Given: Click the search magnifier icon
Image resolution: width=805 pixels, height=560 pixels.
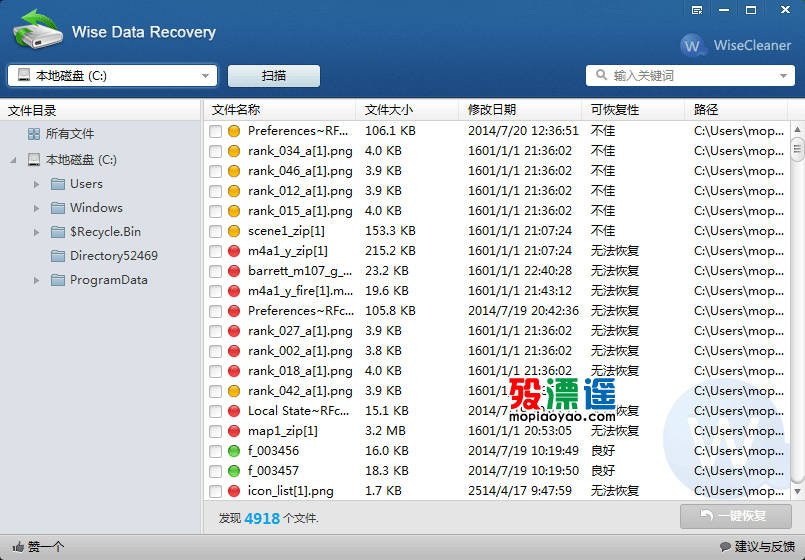Looking at the screenshot, I should pos(601,75).
